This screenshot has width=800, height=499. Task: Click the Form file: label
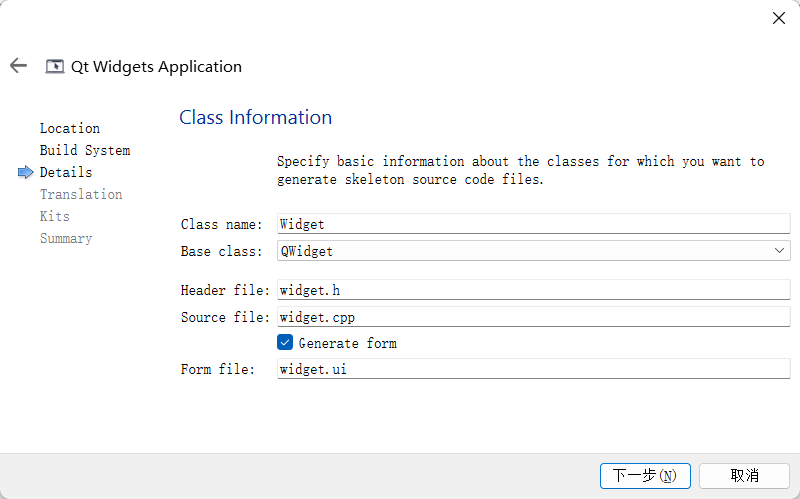pos(218,369)
